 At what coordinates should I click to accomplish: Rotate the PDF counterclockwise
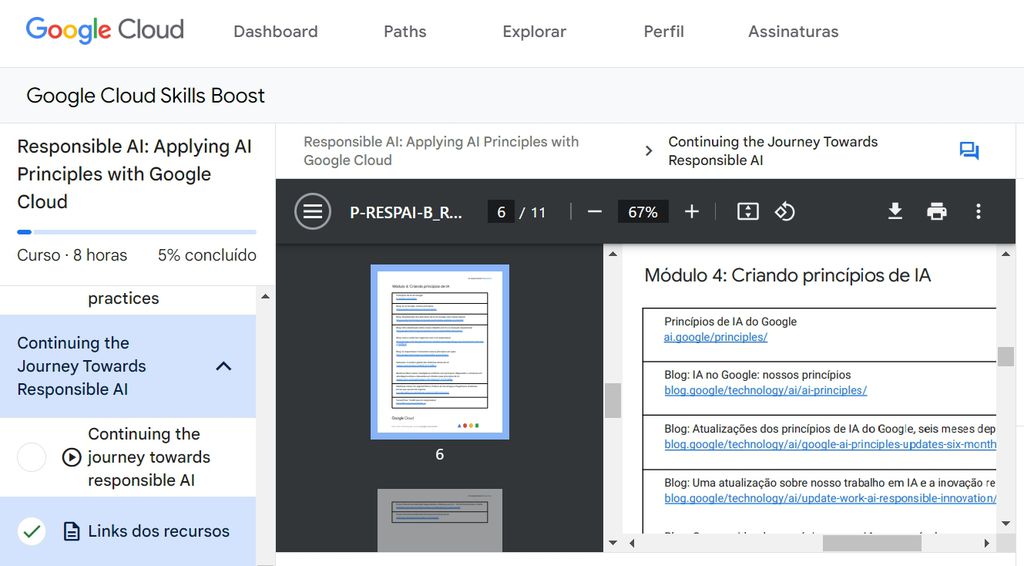click(784, 212)
